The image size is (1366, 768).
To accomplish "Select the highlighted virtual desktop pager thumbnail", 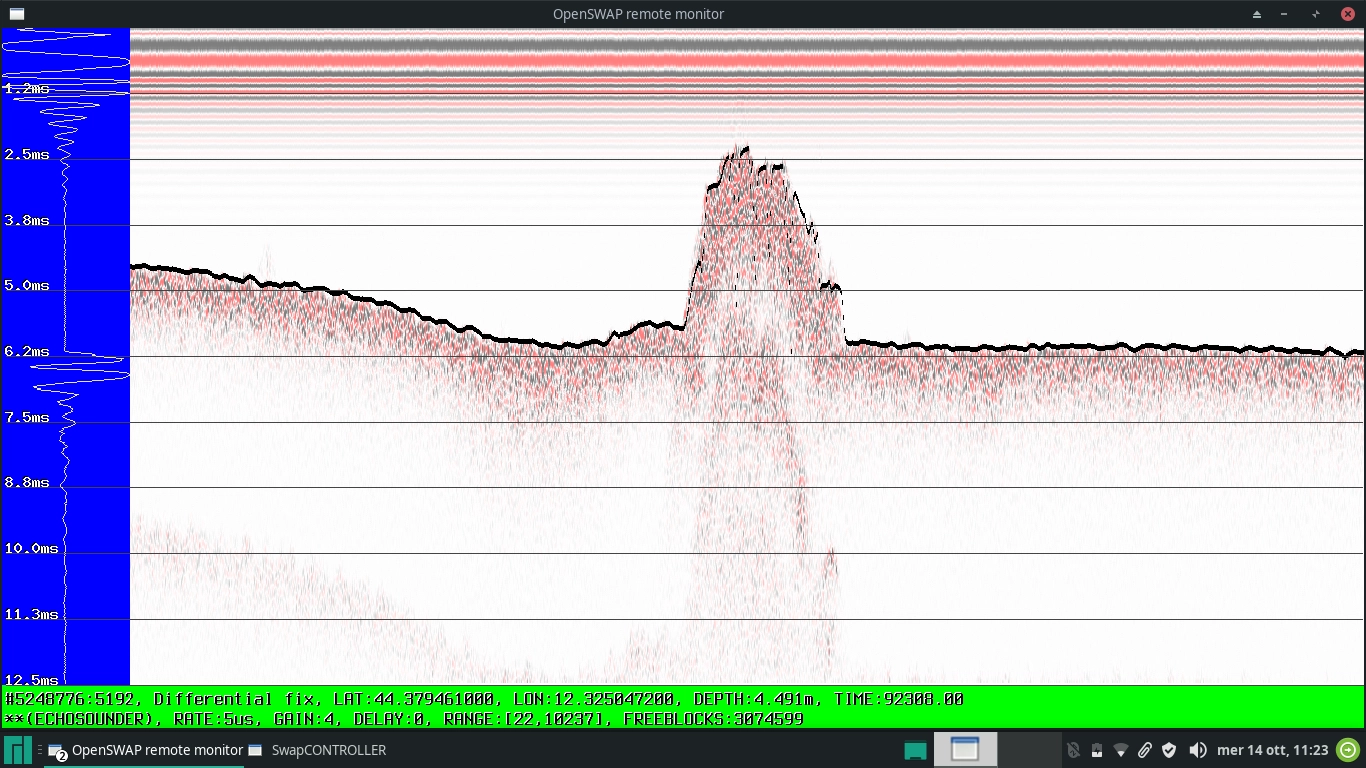I will [965, 750].
